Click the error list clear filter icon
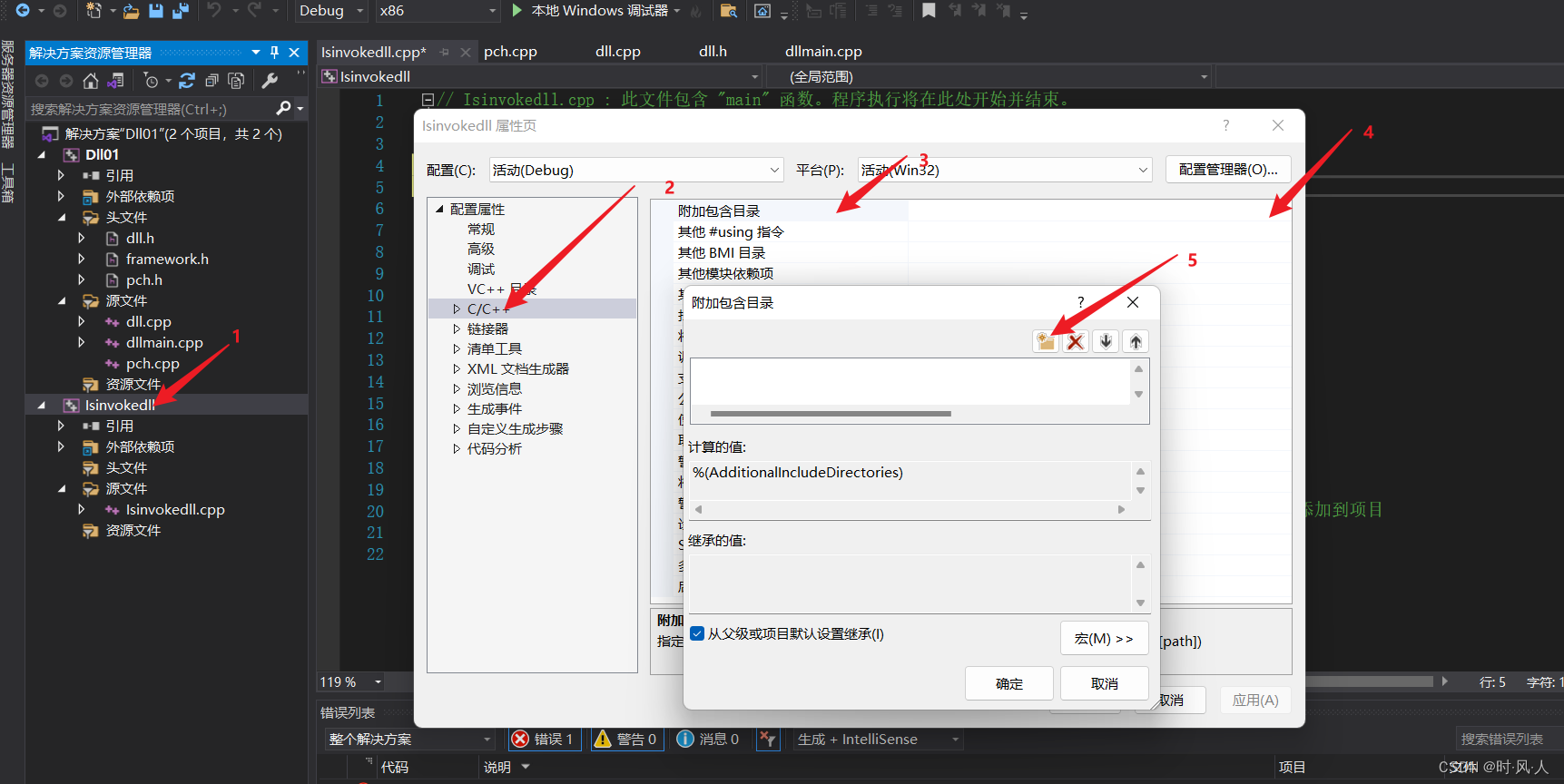 (x=768, y=740)
